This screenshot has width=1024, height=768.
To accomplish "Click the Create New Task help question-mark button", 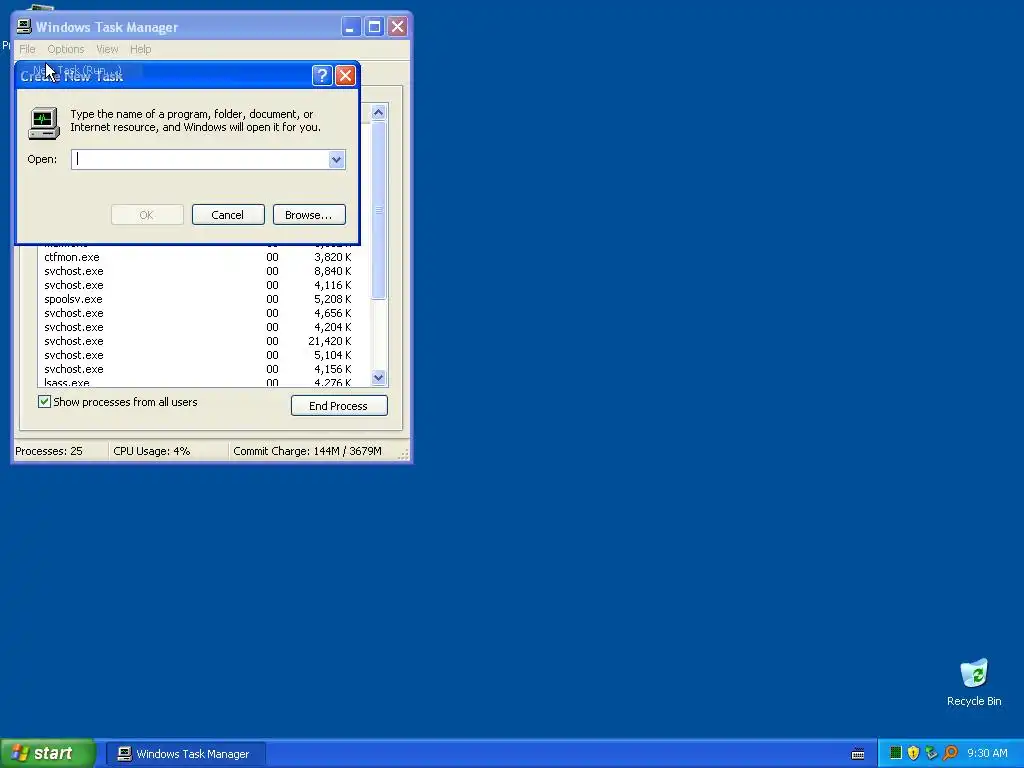I will pyautogui.click(x=322, y=76).
